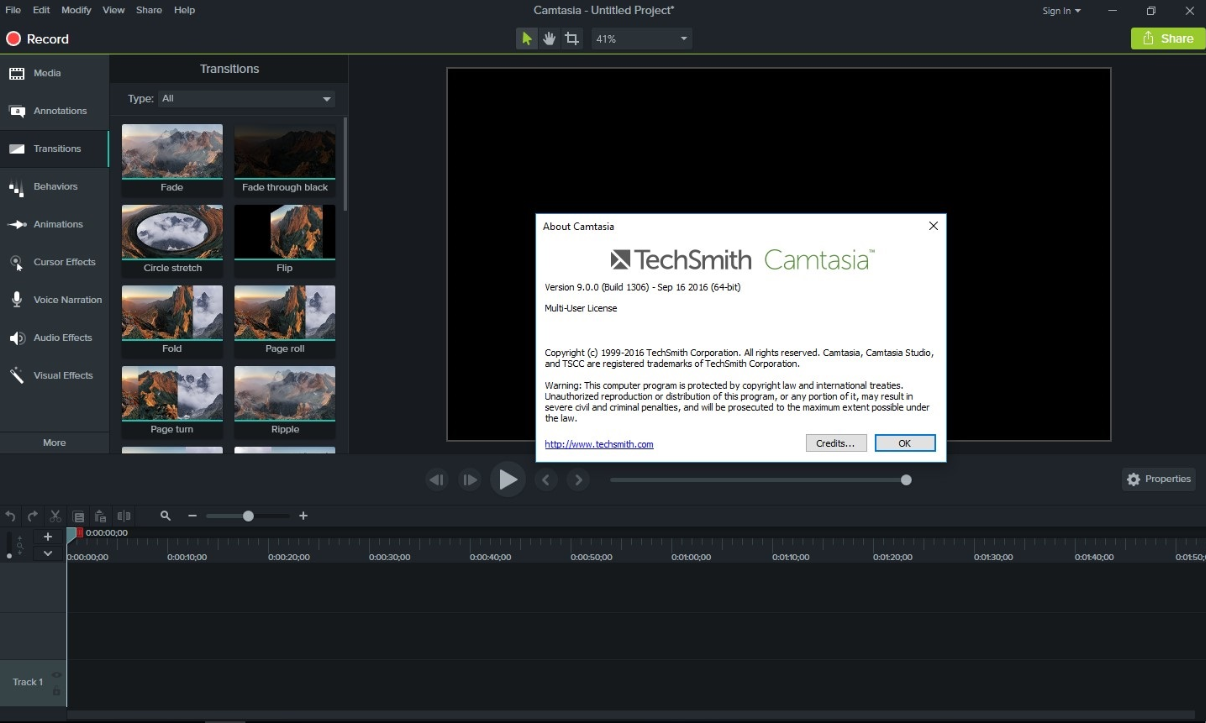The width and height of the screenshot is (1206, 723).
Task: Toggle the Track 1 lock icon
Action: click(56, 691)
